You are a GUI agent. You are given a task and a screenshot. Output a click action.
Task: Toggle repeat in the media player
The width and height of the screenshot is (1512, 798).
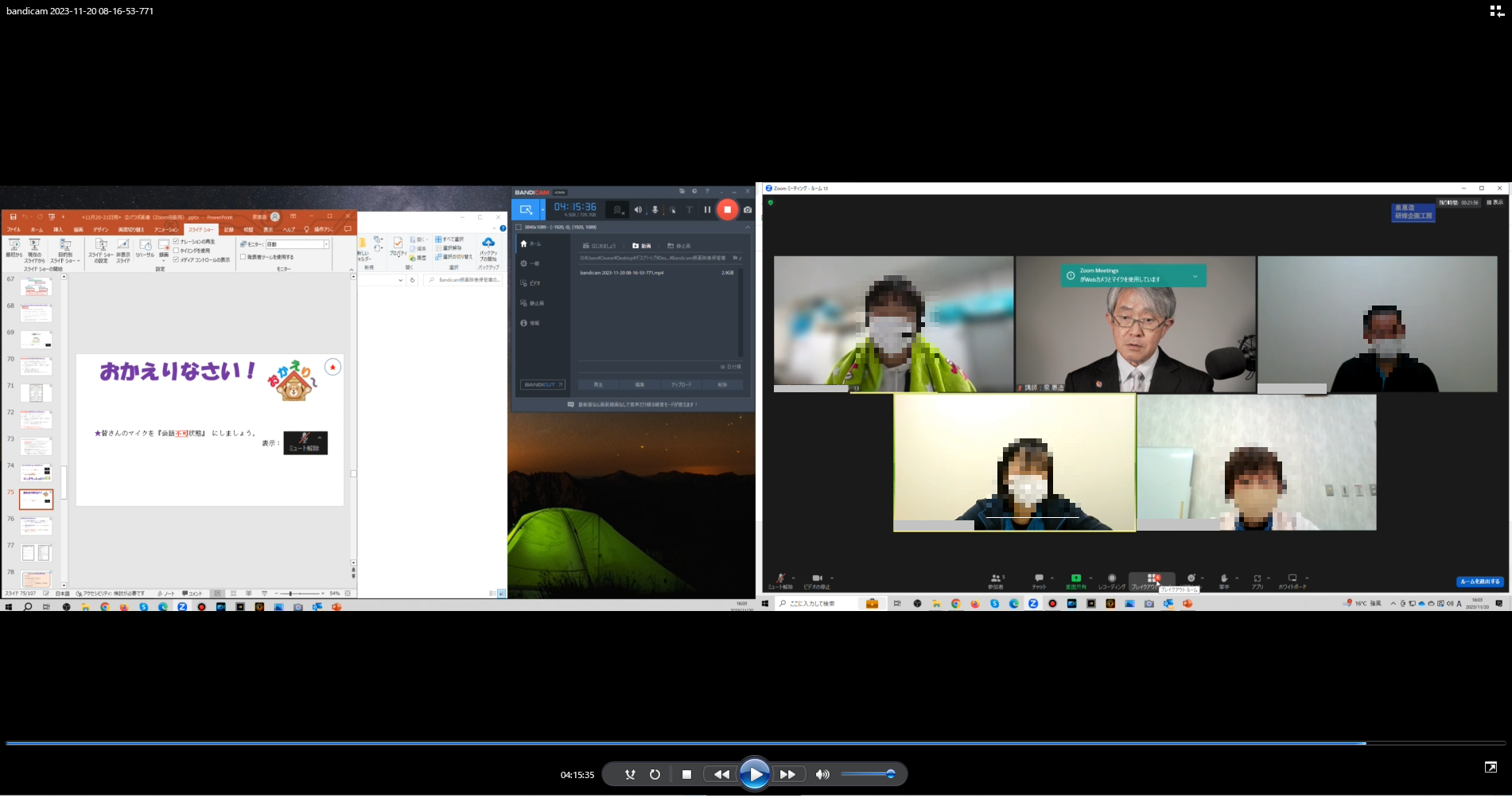pyautogui.click(x=655, y=774)
